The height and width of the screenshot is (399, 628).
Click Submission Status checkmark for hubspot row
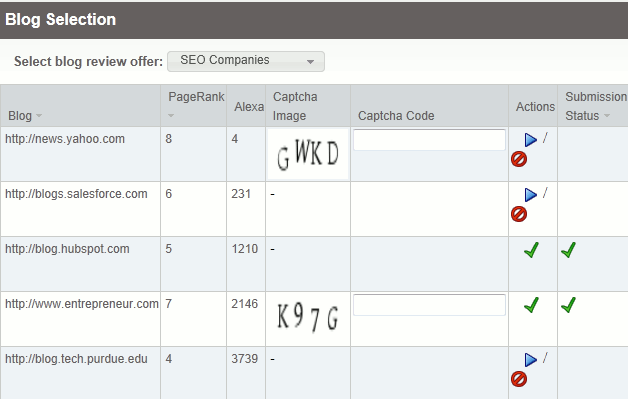568,250
